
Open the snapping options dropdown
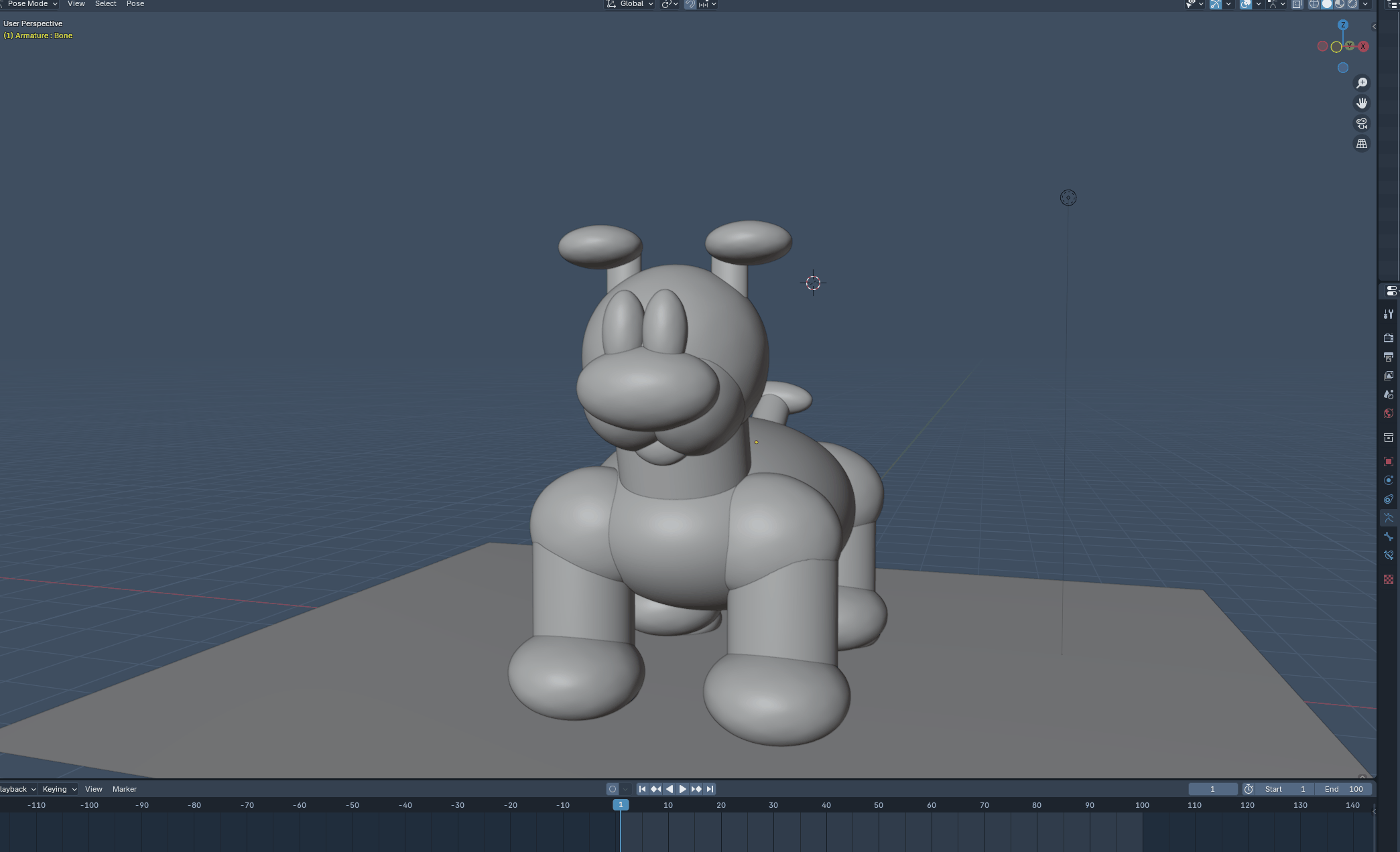707,4
